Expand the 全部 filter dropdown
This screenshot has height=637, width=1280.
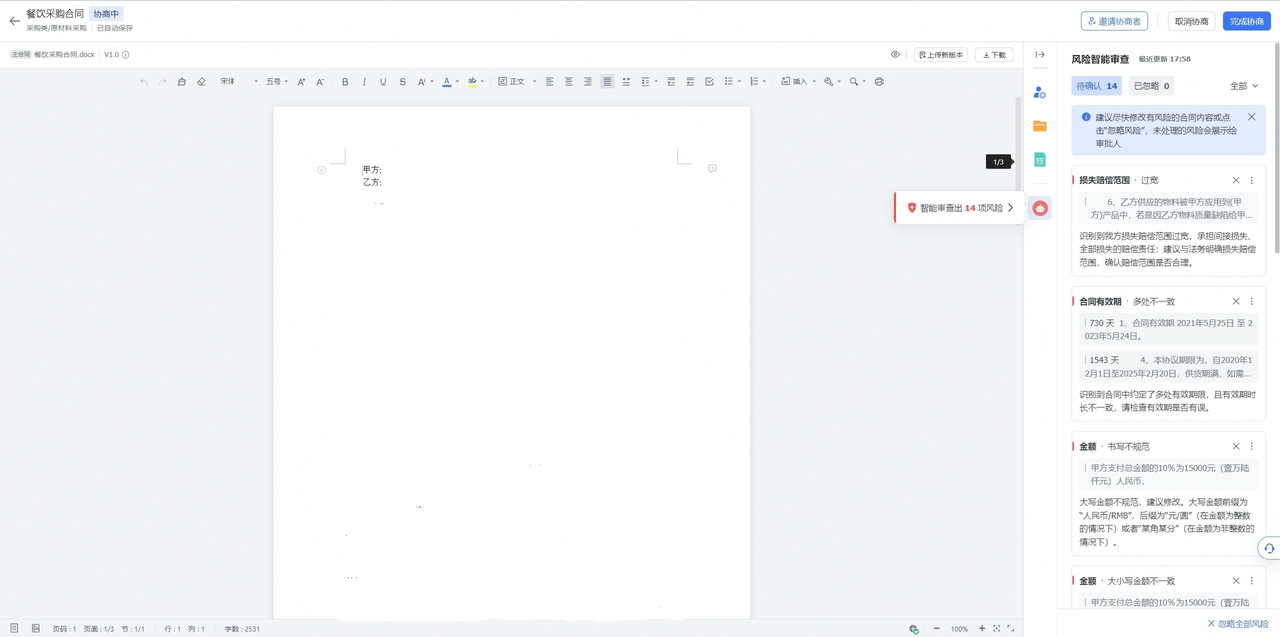click(x=1244, y=86)
